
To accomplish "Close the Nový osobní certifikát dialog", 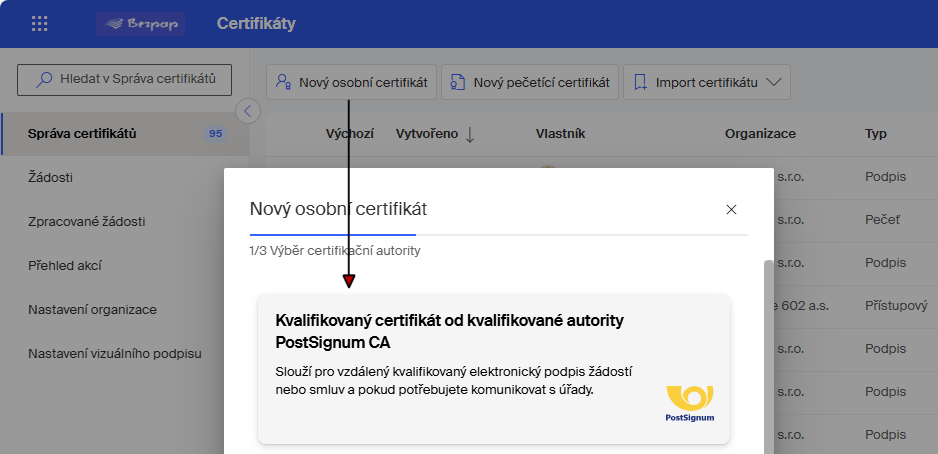I will coord(731,209).
